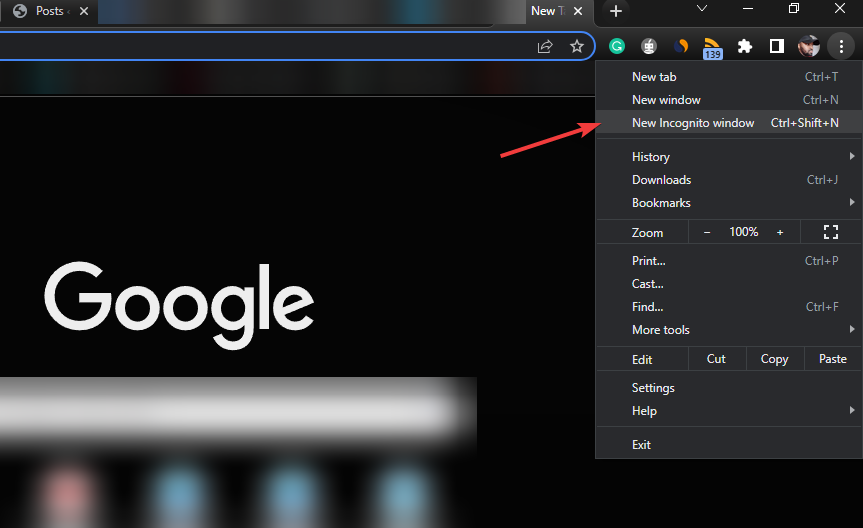Screen dimensions: 863x528
Task: Decrease zoom with the minus button
Action: tap(707, 232)
